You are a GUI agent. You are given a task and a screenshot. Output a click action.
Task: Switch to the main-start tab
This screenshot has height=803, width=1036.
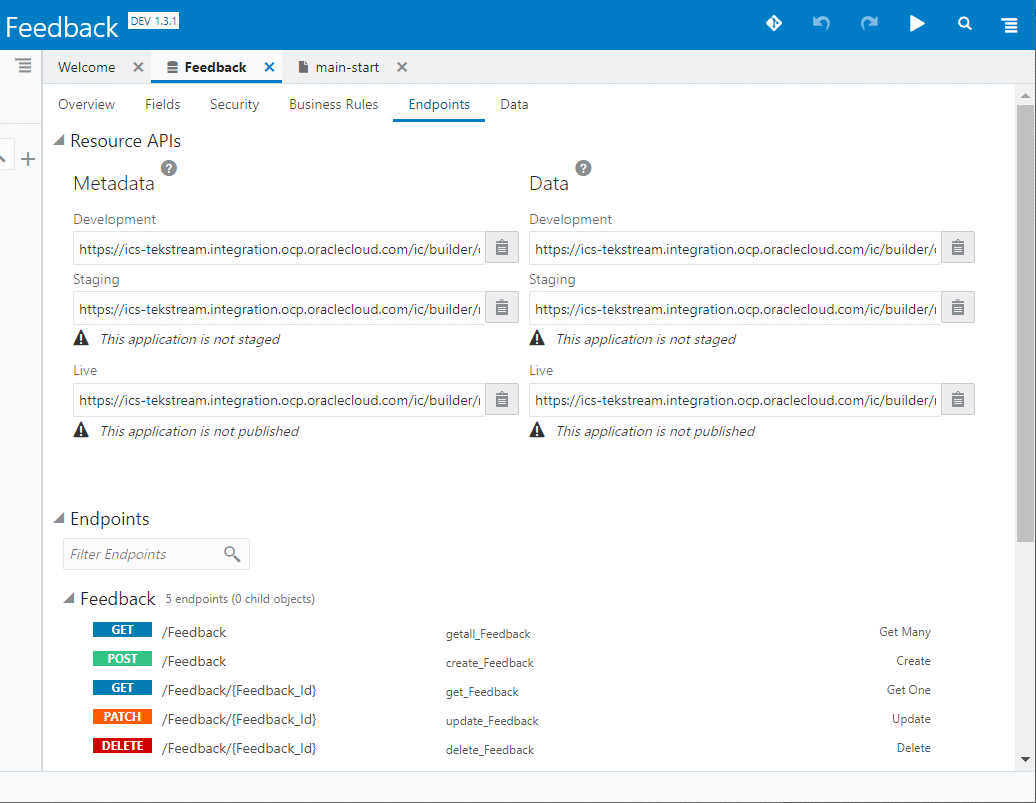(x=348, y=67)
